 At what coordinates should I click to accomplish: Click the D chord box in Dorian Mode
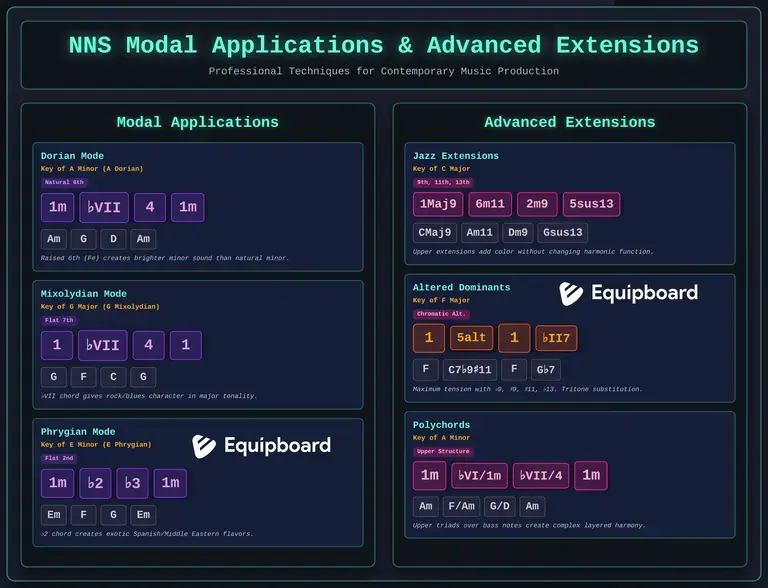click(x=113, y=239)
